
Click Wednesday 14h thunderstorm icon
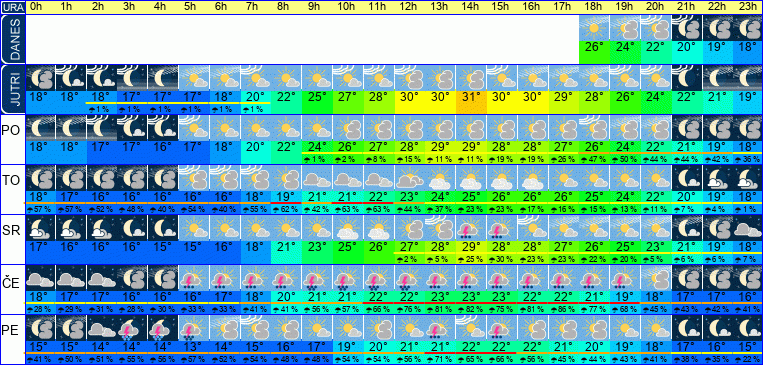tap(471, 228)
